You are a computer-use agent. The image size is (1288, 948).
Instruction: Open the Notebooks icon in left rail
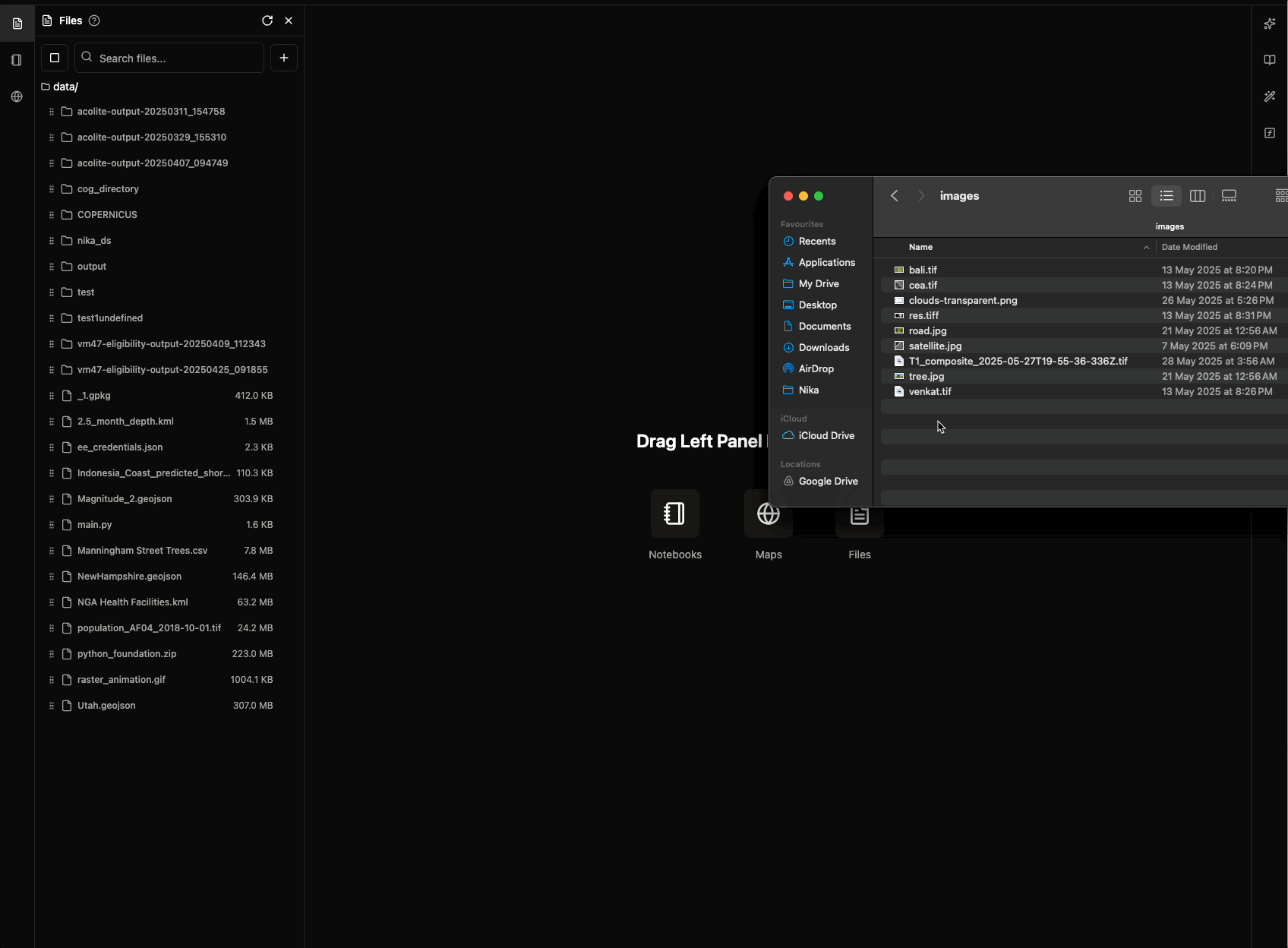16,60
